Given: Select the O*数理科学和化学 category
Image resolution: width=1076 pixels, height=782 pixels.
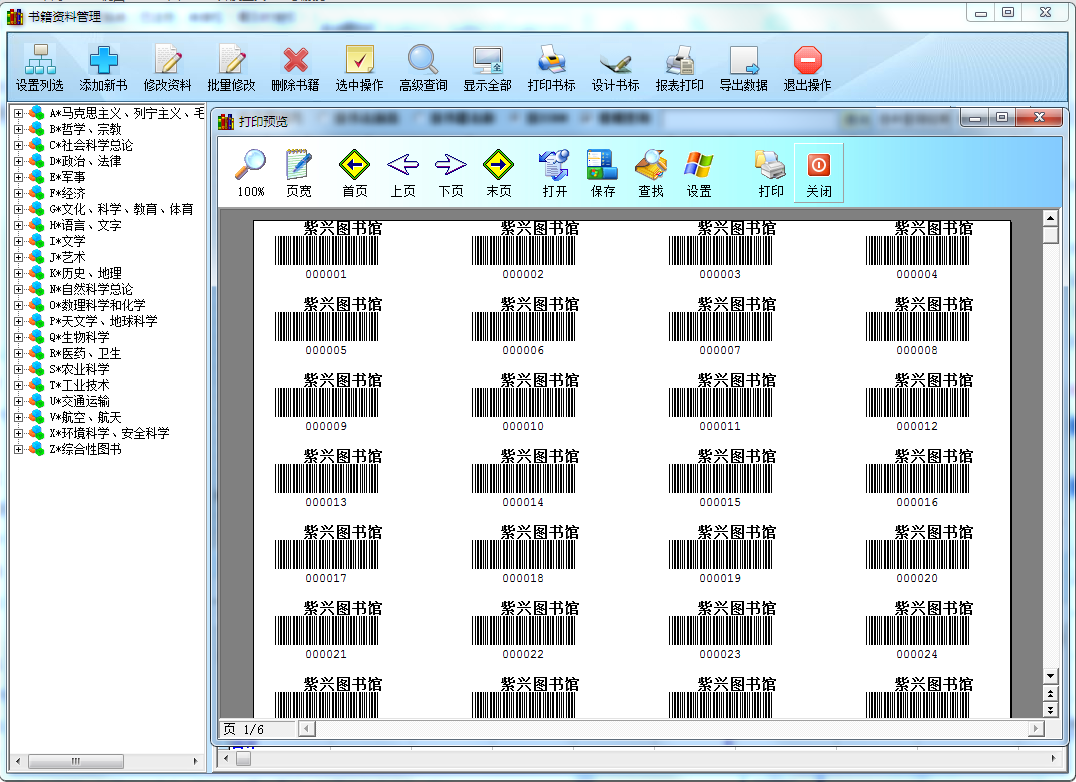Looking at the screenshot, I should click(97, 305).
